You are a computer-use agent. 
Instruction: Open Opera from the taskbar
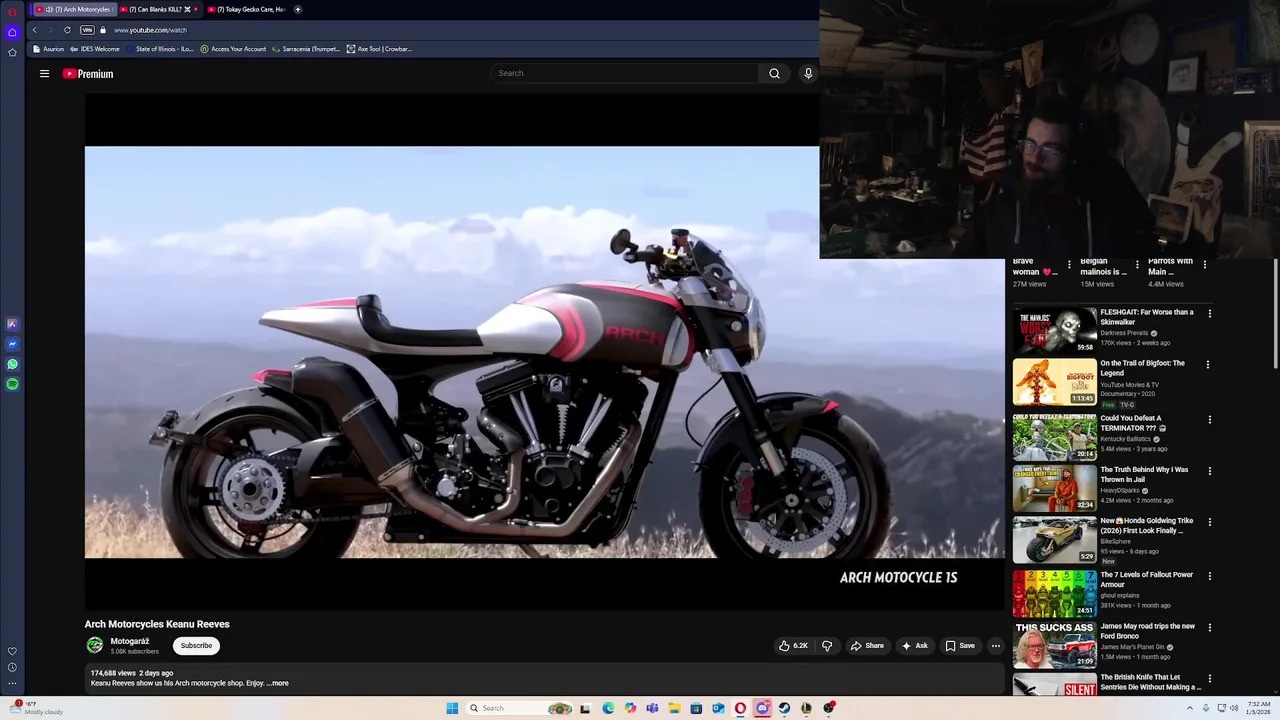(x=740, y=708)
